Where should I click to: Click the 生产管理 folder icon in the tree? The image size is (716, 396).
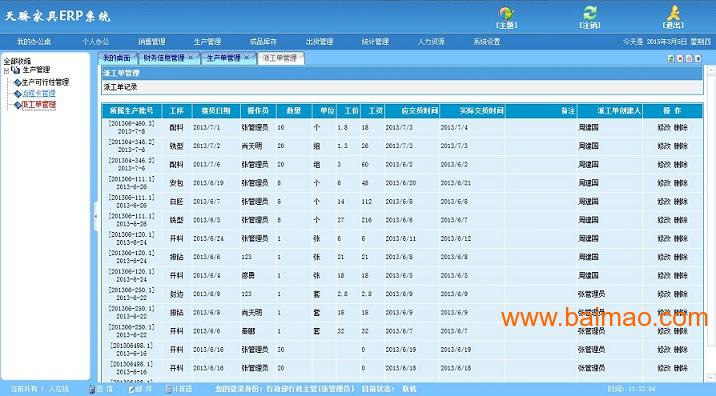pyautogui.click(x=16, y=70)
